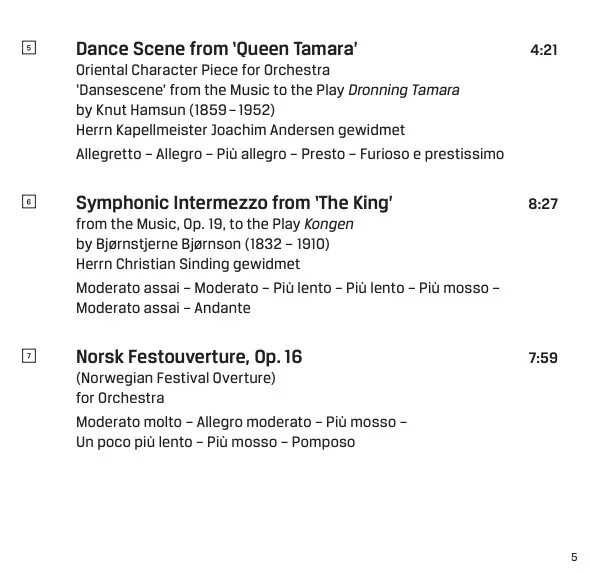Viewport: 591px width, 574px height.
Task: Click the dedication Herrn Christian Sinding gewidmet
Action: (x=188, y=264)
